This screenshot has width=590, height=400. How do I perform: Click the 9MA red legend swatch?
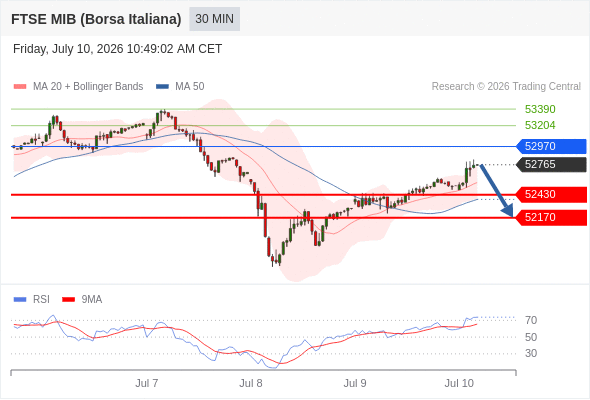(x=68, y=300)
